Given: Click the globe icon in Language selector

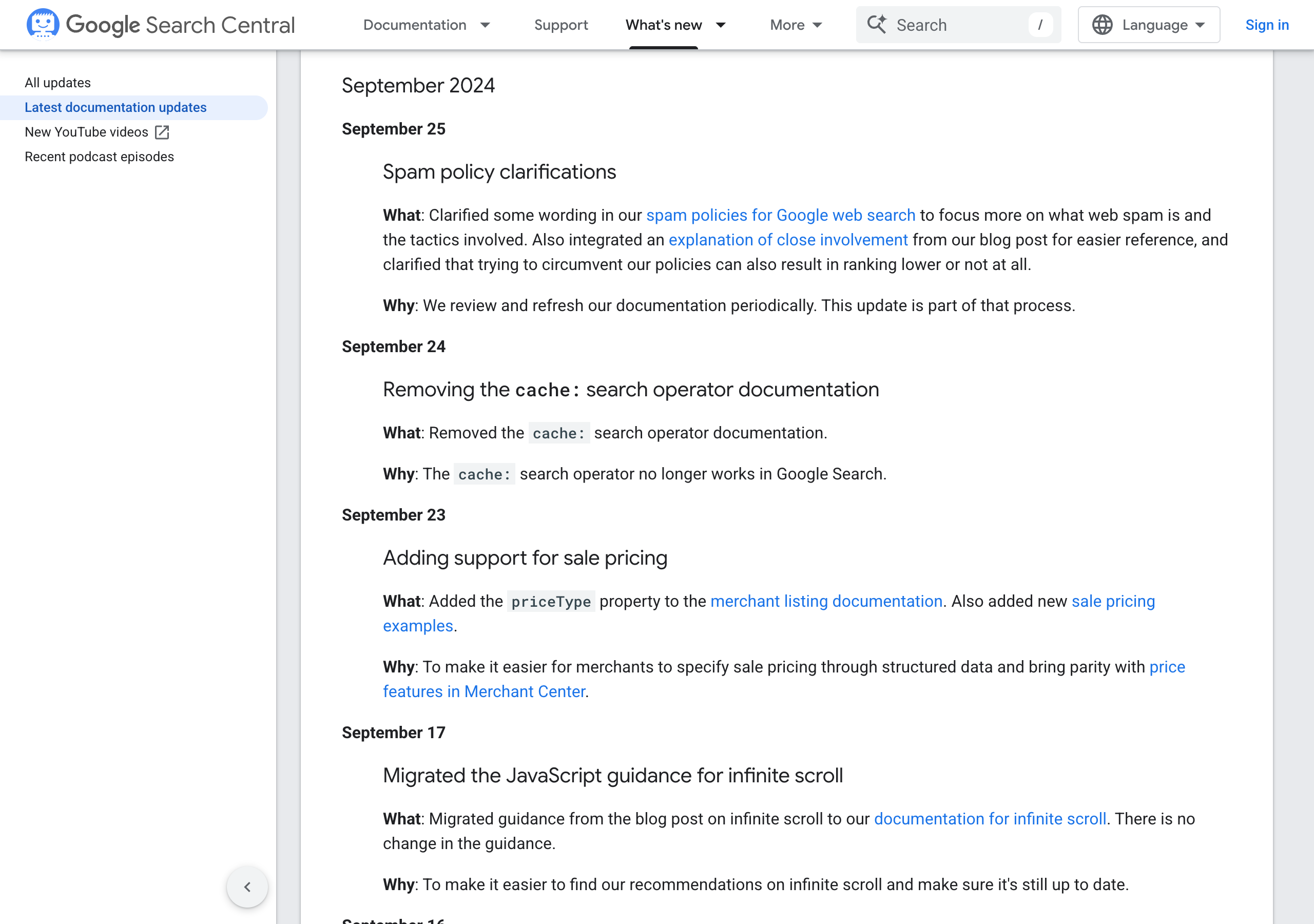Looking at the screenshot, I should pos(1102,25).
